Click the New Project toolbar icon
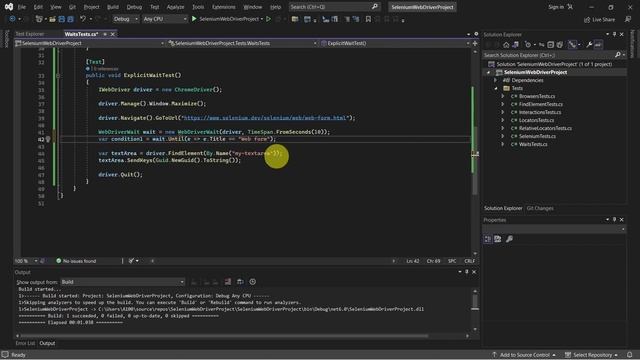Screen dimensions: 640x360 [x=39, y=19]
